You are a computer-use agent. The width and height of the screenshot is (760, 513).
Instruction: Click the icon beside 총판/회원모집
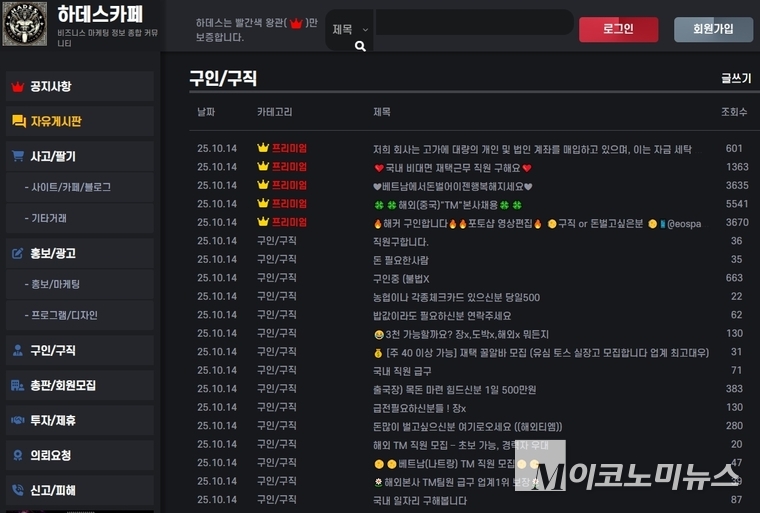[x=17, y=385]
